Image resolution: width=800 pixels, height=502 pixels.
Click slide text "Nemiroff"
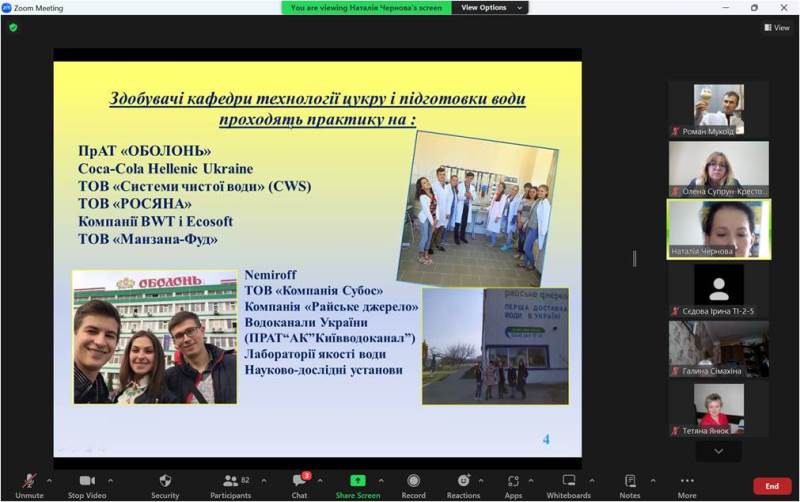(270, 275)
